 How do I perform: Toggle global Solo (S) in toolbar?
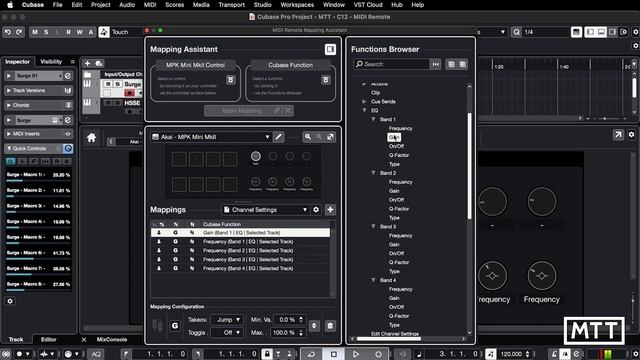tap(46, 32)
